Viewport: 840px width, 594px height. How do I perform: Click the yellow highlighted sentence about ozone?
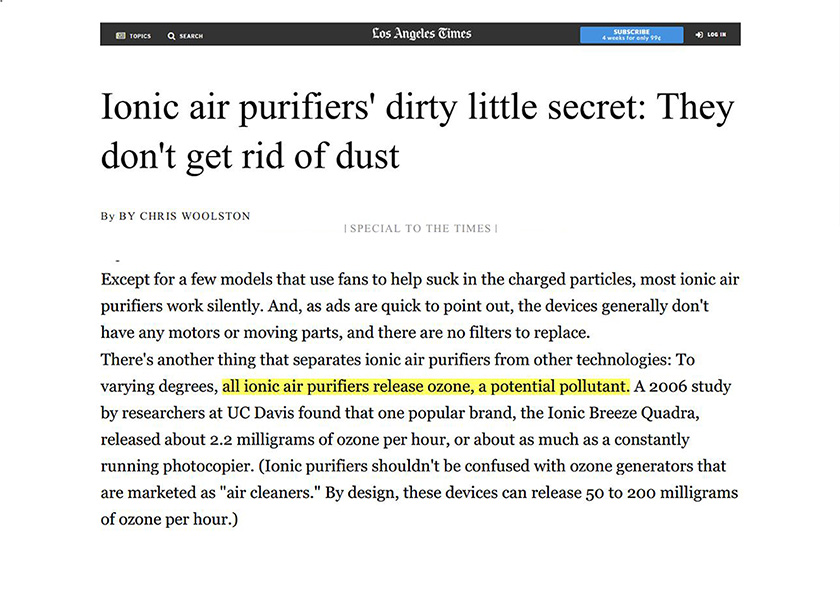coord(425,386)
